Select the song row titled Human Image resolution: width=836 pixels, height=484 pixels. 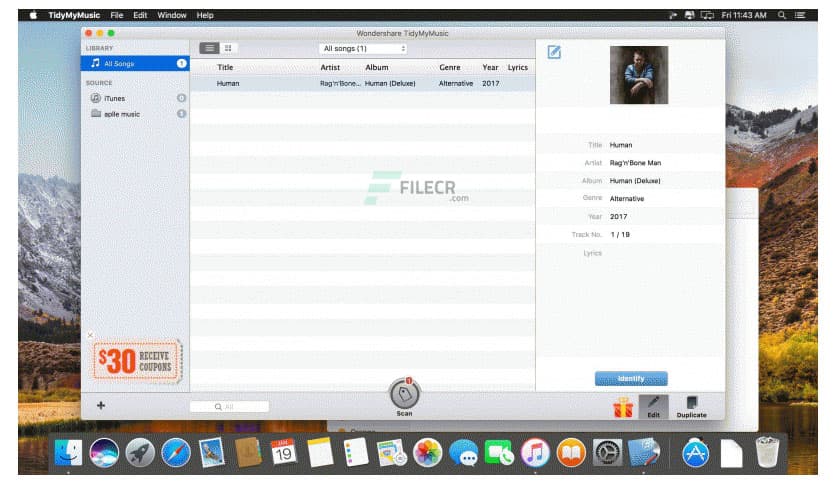coord(363,84)
